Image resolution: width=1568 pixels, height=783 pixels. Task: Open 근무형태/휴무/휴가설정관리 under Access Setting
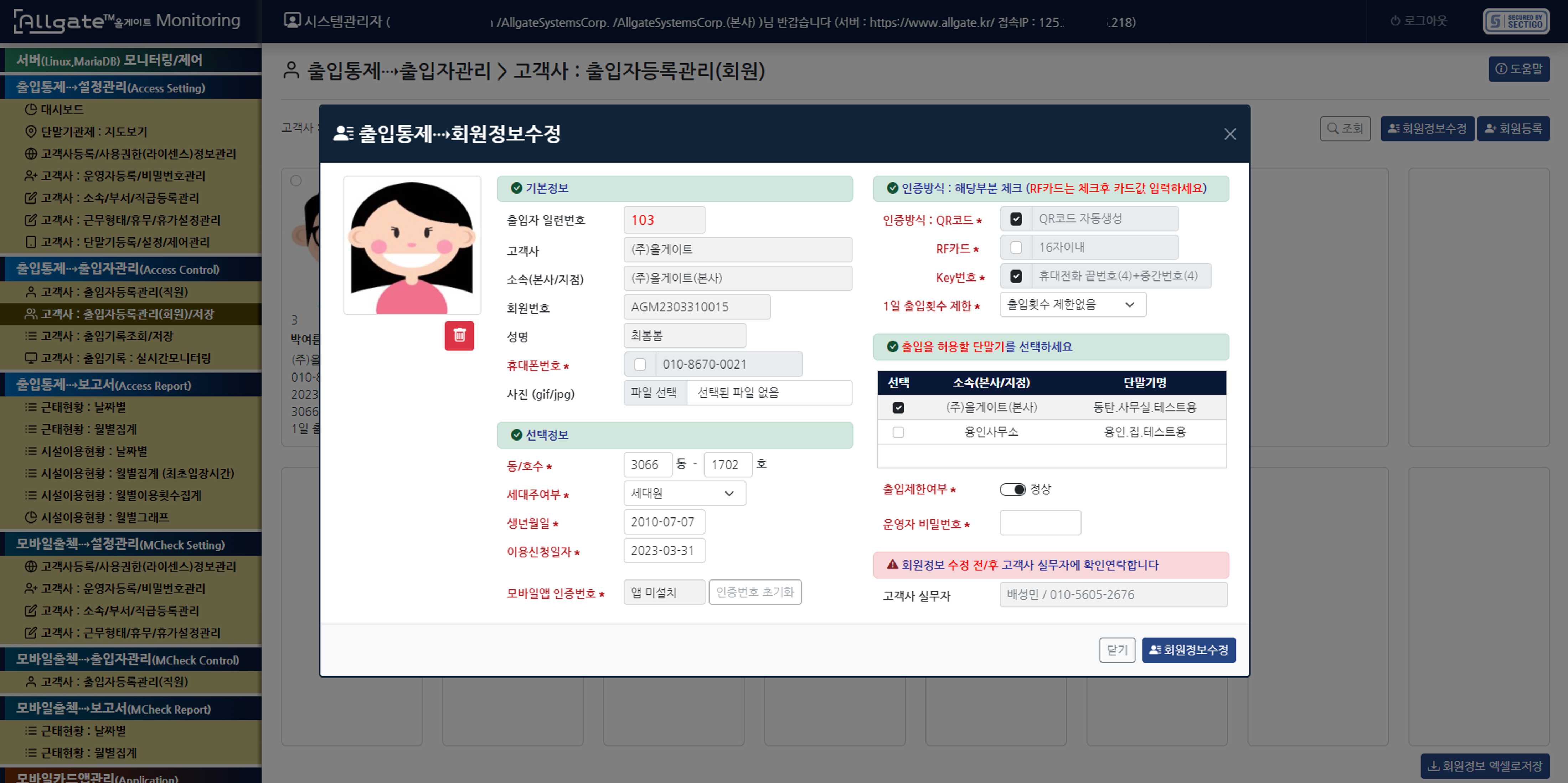coord(122,220)
